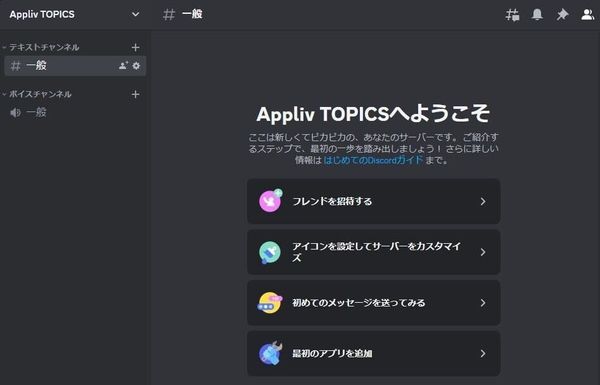Click the フレンドを招待する card

click(374, 201)
